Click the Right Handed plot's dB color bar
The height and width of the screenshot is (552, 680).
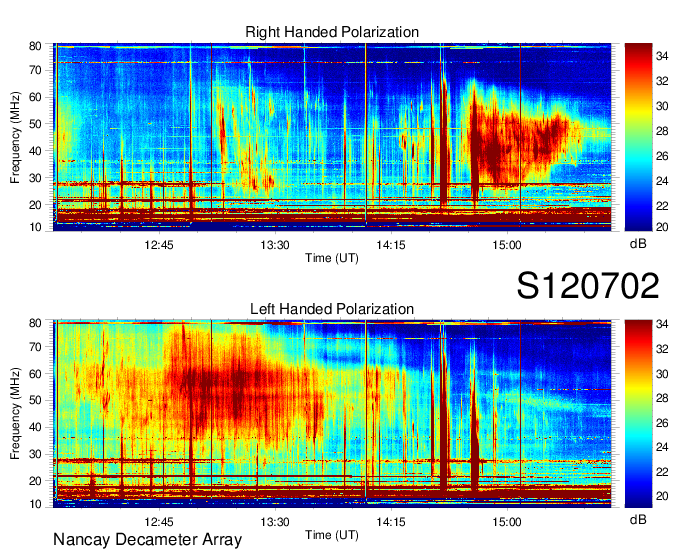coord(638,137)
